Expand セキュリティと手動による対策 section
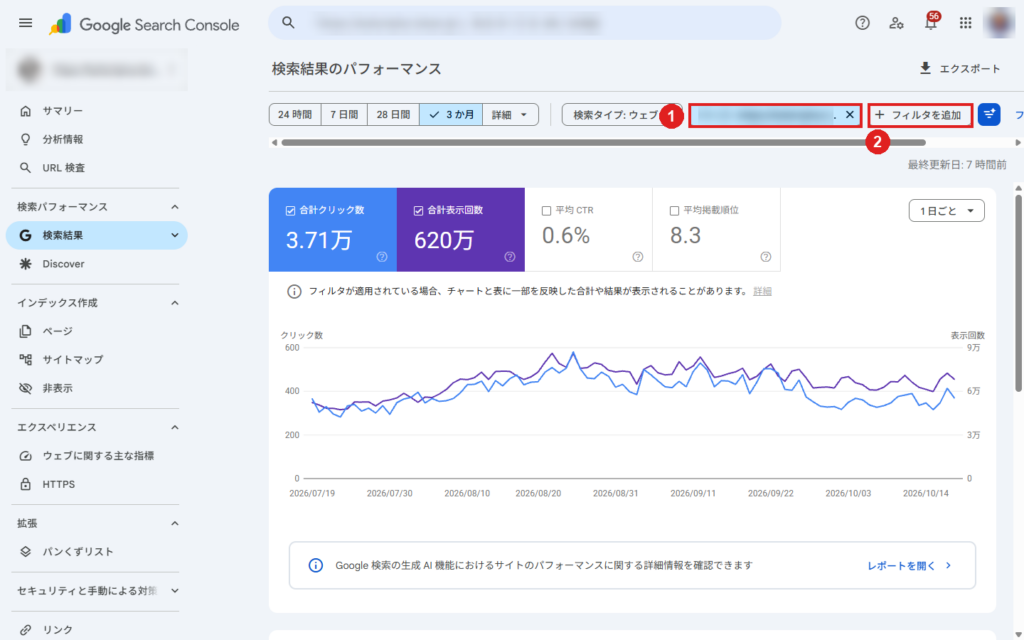Image resolution: width=1024 pixels, height=640 pixels. coord(174,591)
